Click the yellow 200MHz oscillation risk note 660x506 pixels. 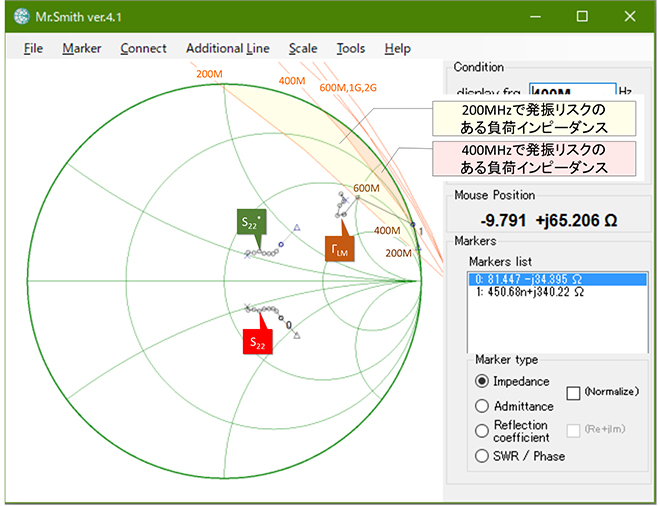(534, 118)
